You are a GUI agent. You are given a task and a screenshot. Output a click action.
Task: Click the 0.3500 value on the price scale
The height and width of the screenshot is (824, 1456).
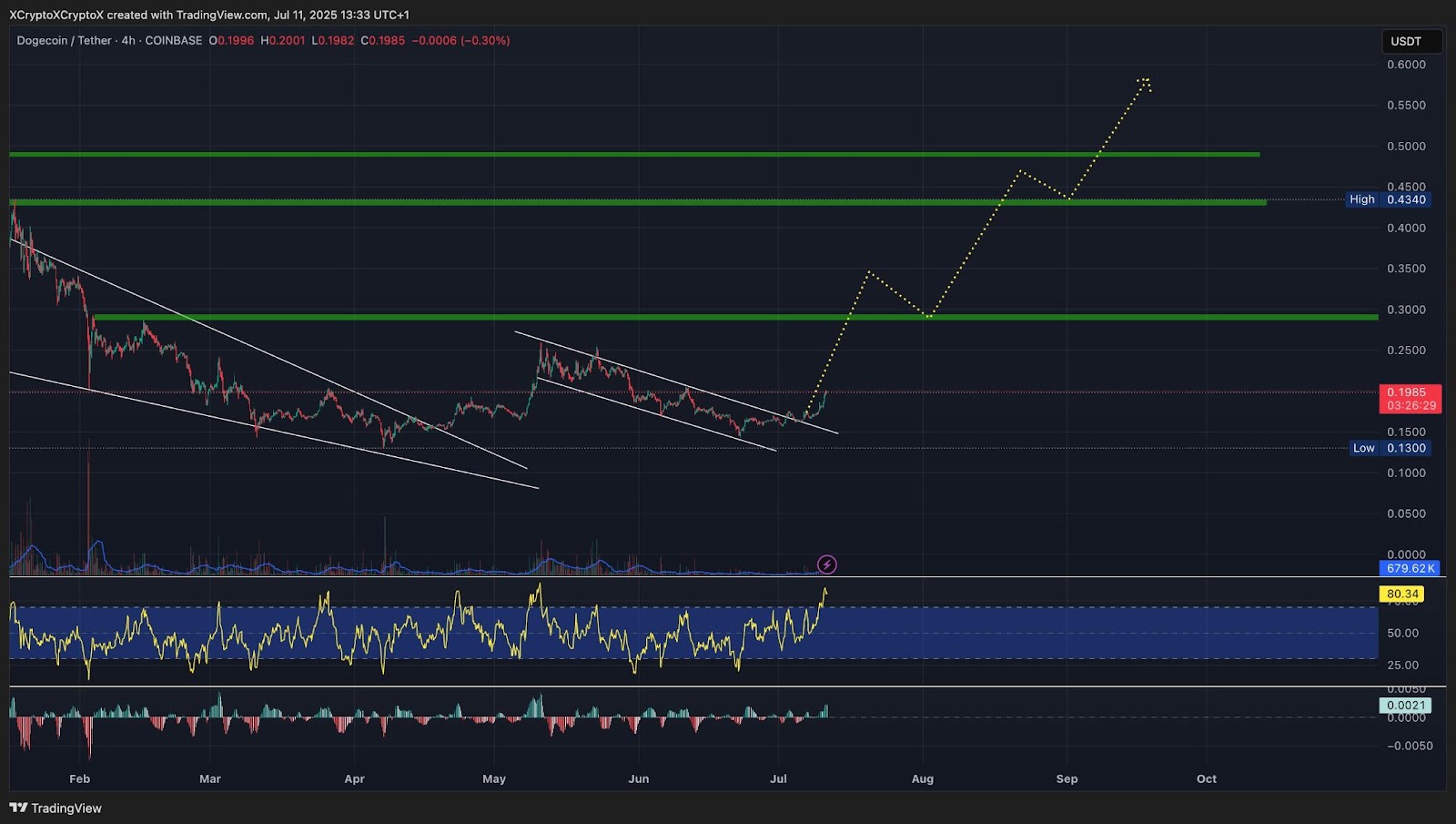[x=1407, y=268]
